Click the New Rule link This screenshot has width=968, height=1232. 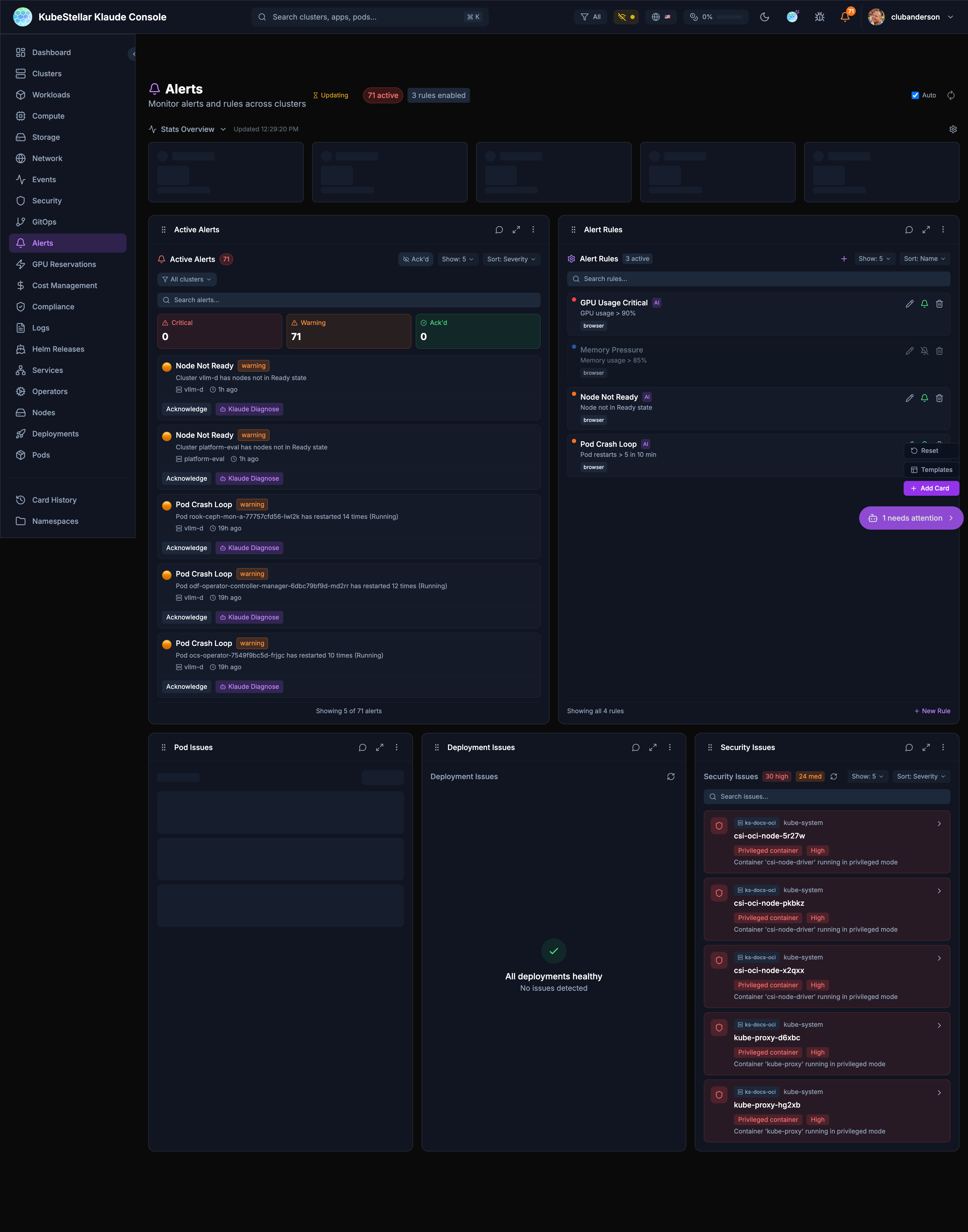932,711
